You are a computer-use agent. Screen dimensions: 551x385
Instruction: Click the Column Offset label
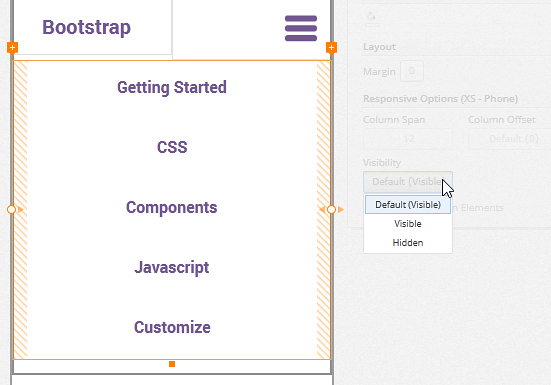502,120
